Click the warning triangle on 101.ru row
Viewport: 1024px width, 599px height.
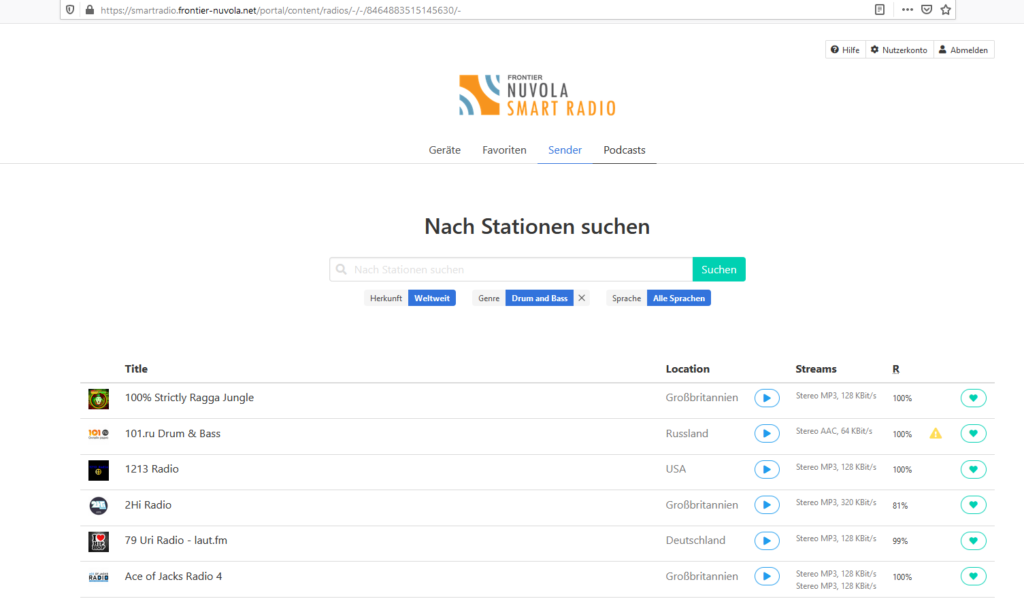pyautogui.click(x=936, y=433)
